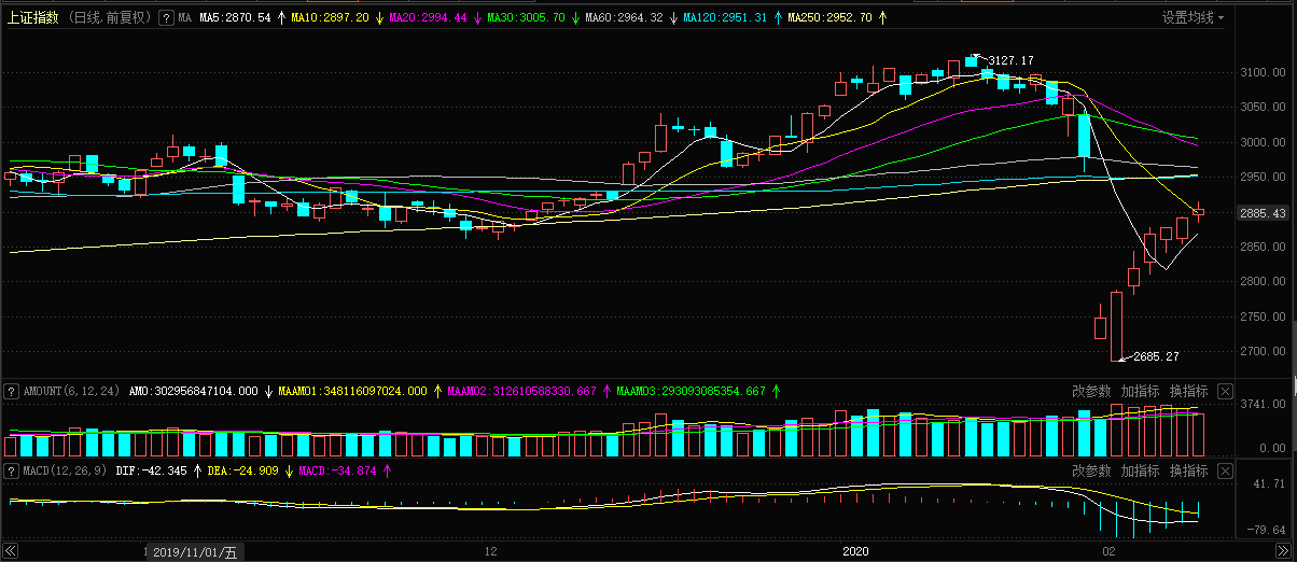Close the MACD indicator panel
The height and width of the screenshot is (562, 1297).
pos(1225,470)
